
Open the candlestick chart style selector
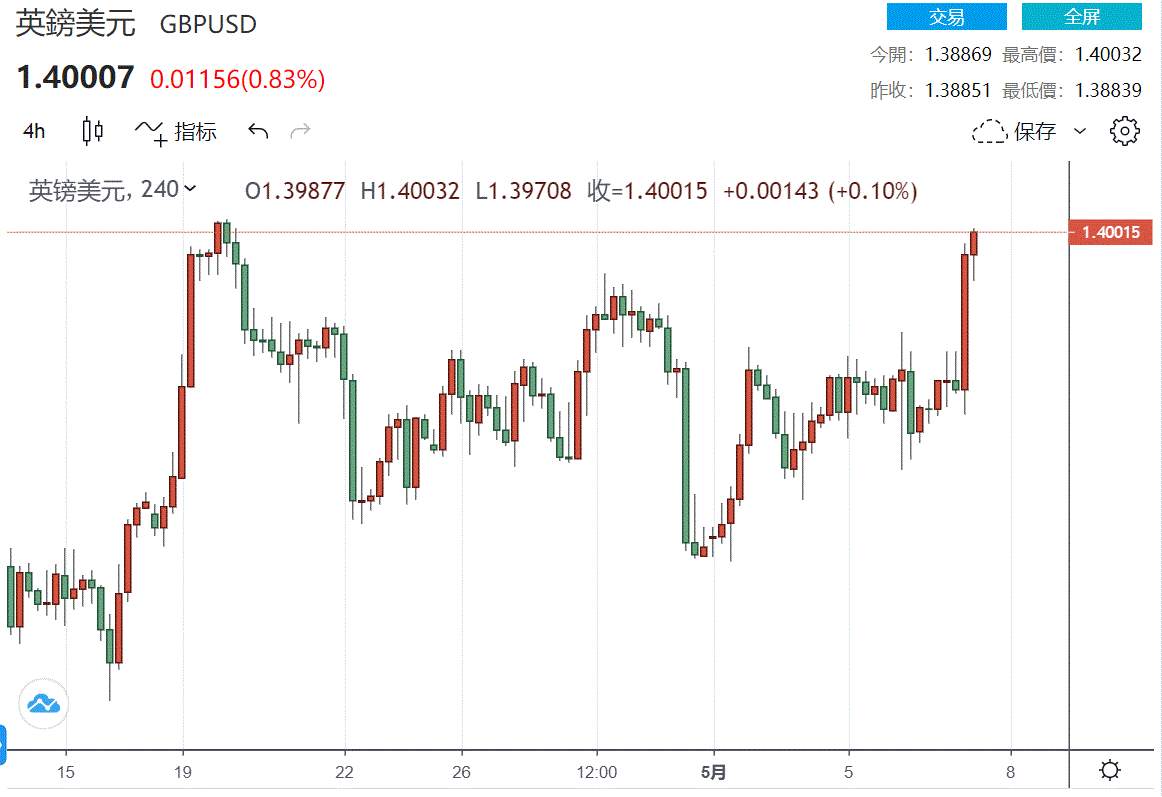tap(93, 131)
